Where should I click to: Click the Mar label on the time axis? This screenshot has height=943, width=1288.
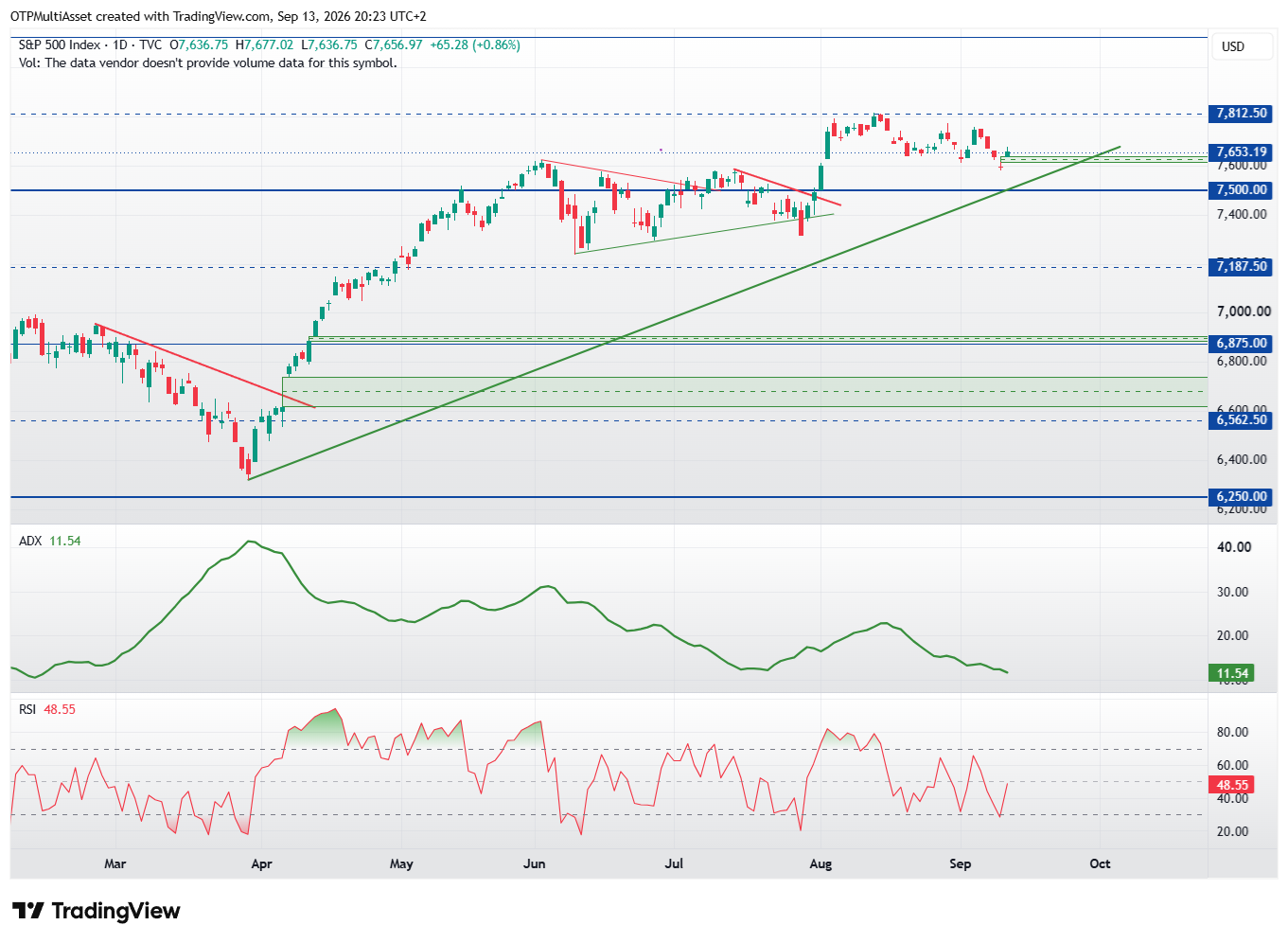115,863
